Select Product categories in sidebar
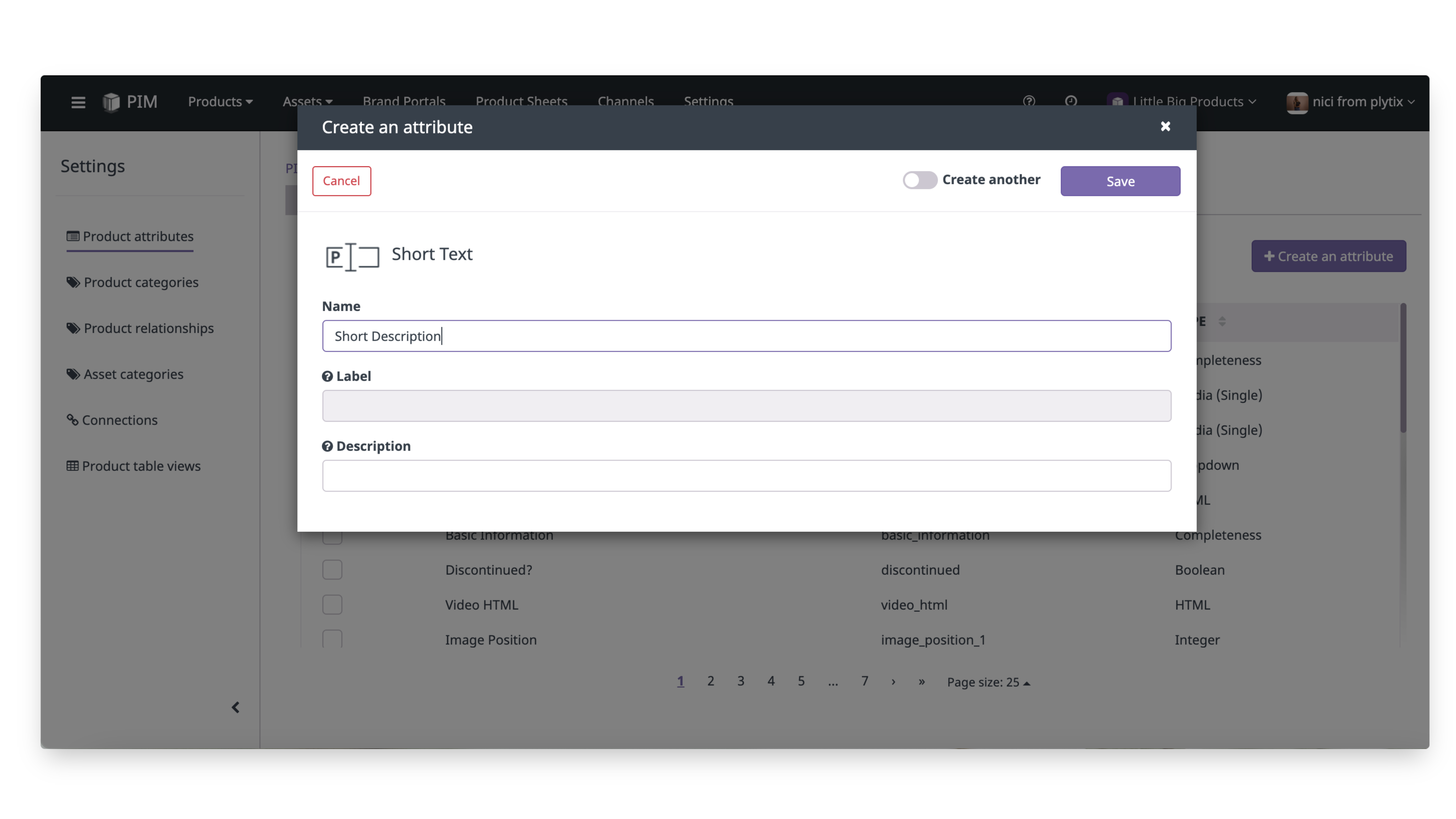 (132, 283)
